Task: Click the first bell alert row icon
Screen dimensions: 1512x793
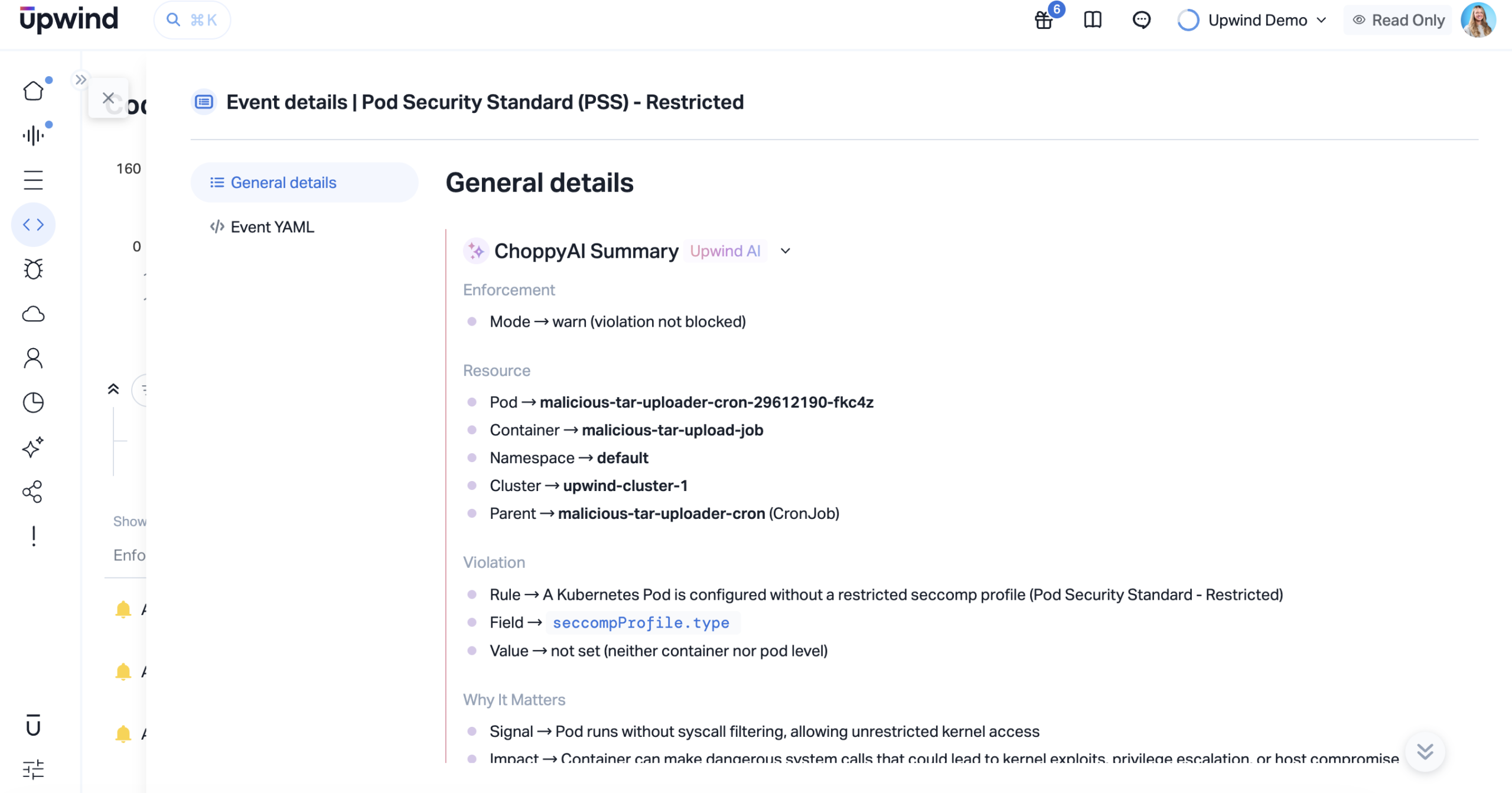Action: (123, 609)
